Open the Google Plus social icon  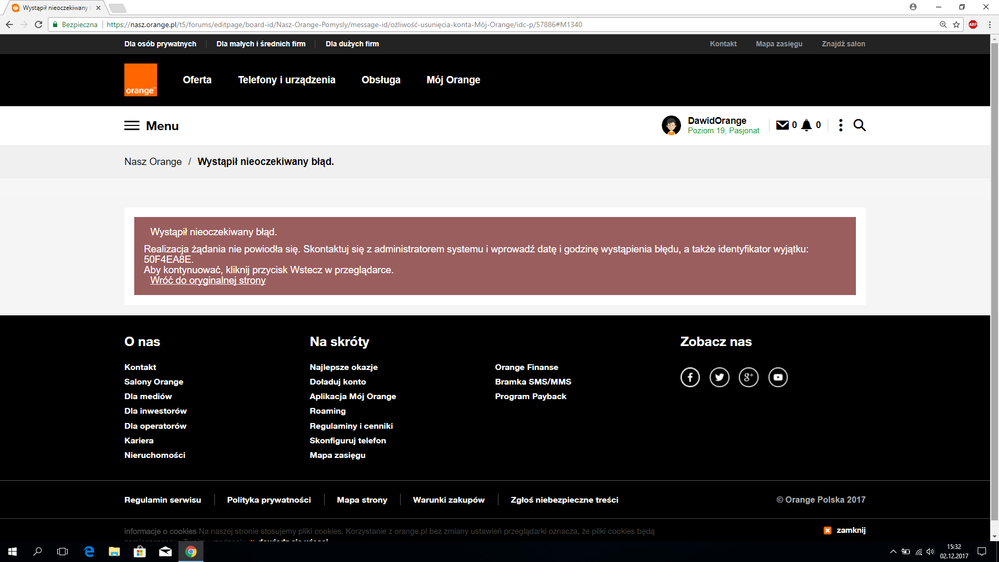[748, 377]
